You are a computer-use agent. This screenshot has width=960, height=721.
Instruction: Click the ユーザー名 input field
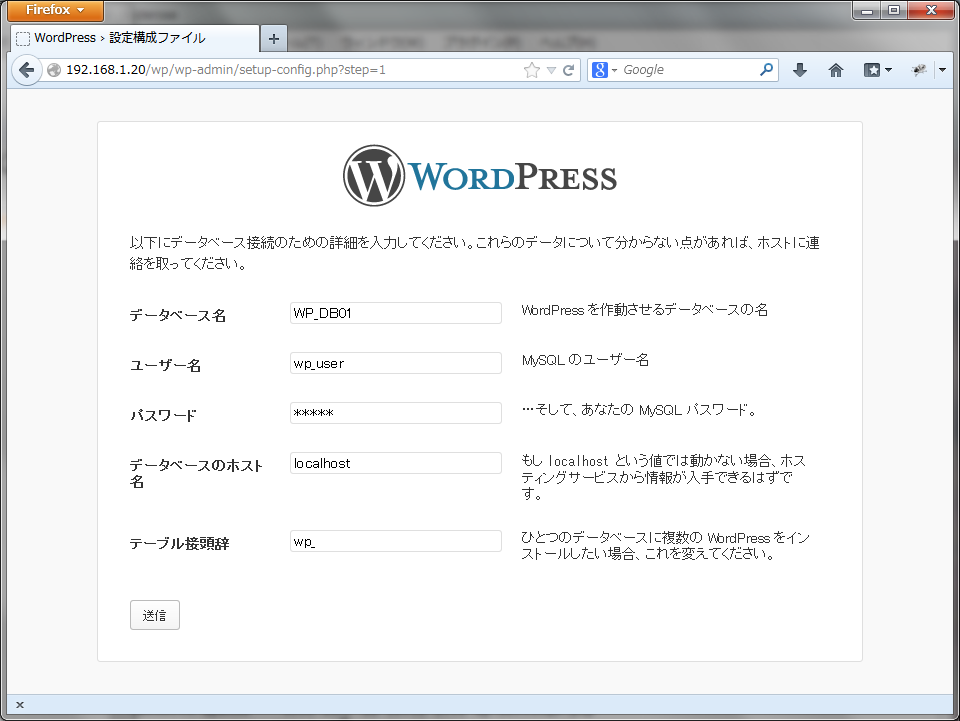tap(396, 363)
